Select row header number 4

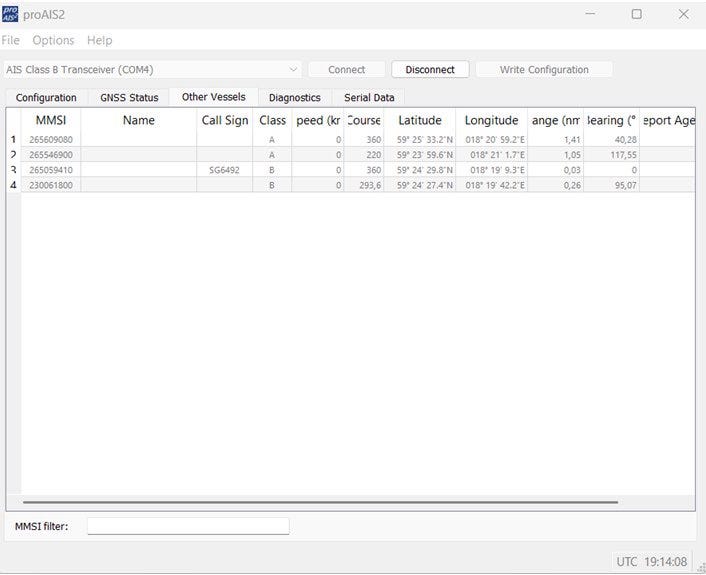coord(14,185)
